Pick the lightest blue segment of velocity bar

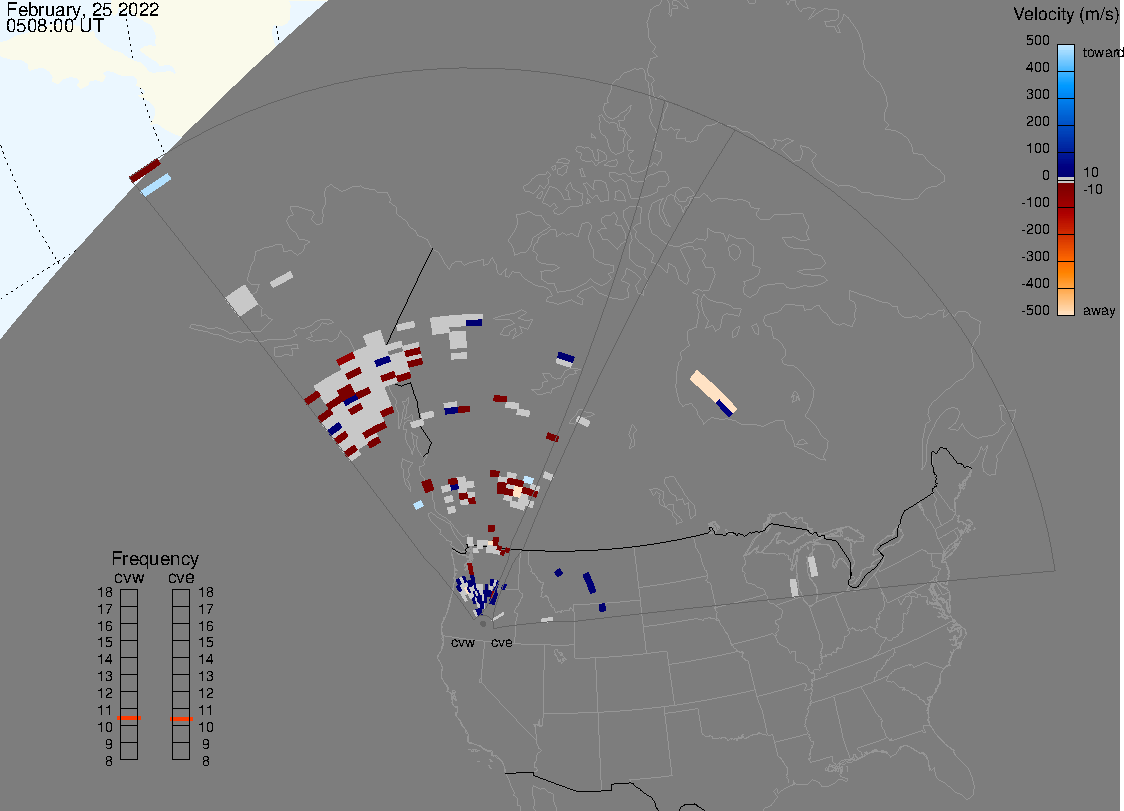pyautogui.click(x=1066, y=57)
